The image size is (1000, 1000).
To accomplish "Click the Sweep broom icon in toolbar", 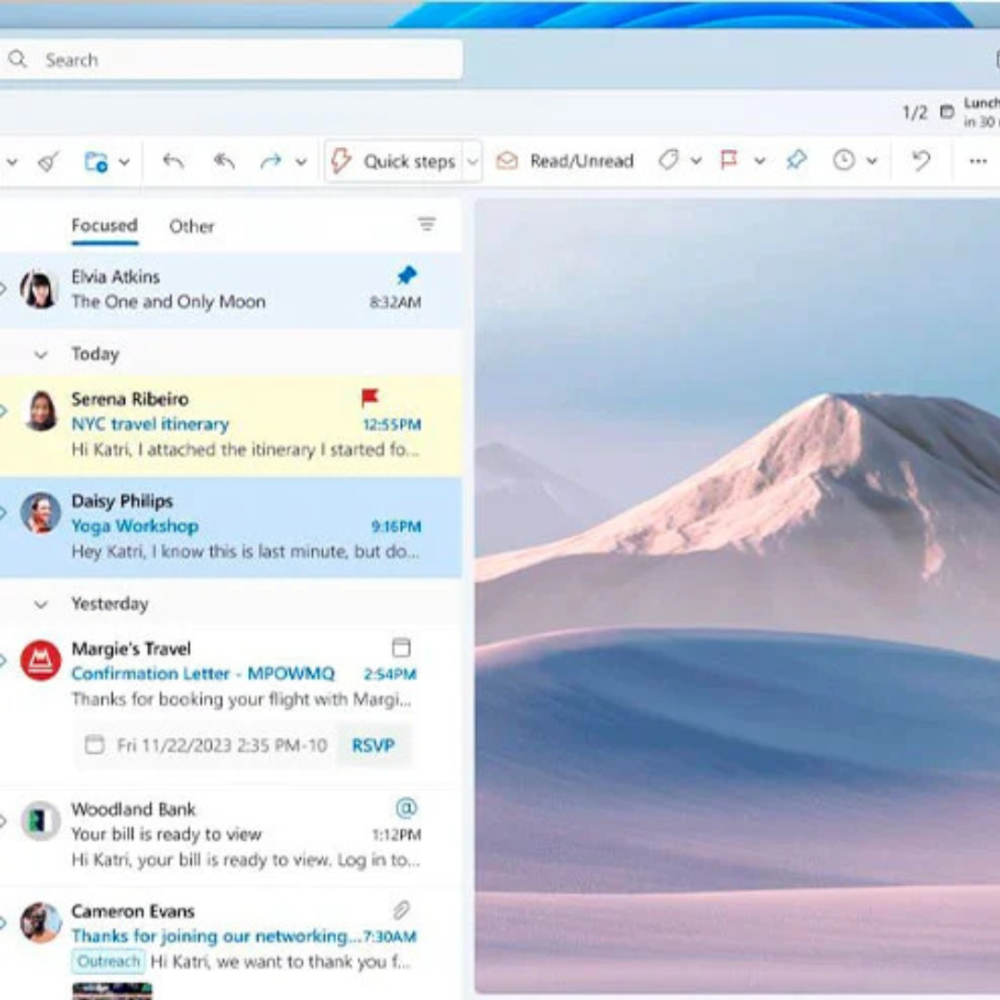I will pyautogui.click(x=48, y=161).
